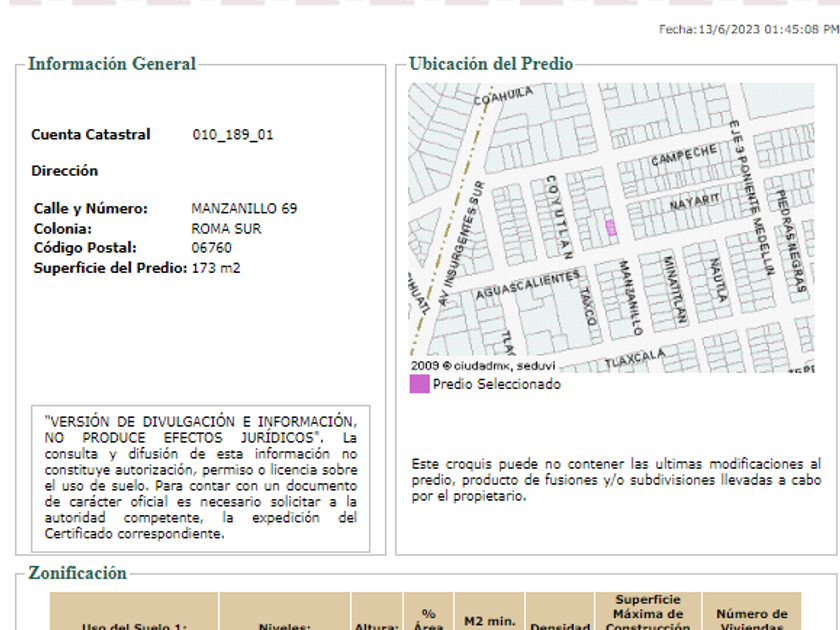The image size is (840, 630).
Task: Click the pink Predio Seleccionado legend swatch
Action: 419,384
